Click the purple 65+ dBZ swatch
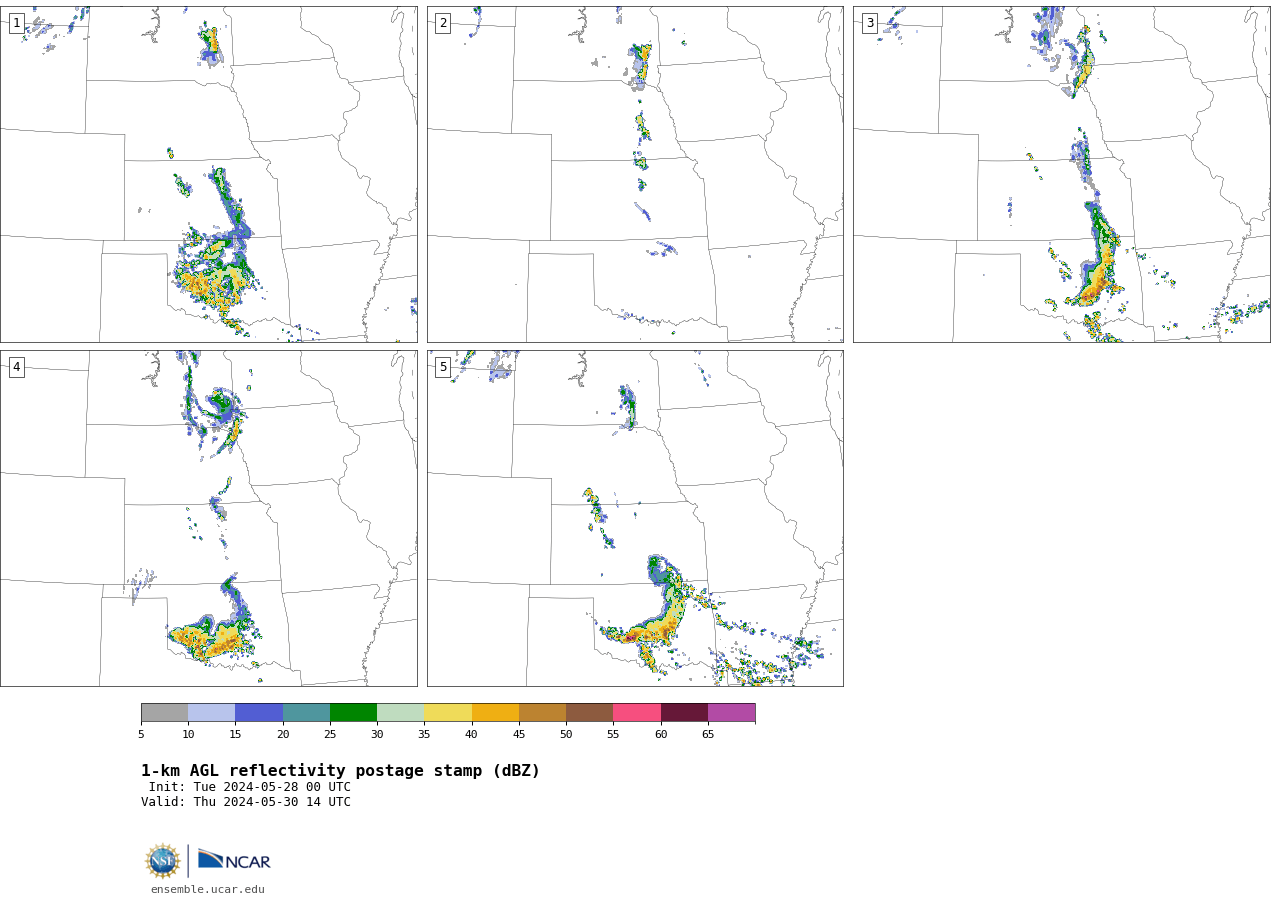This screenshot has height=901, width=1280. pyautogui.click(x=732, y=713)
